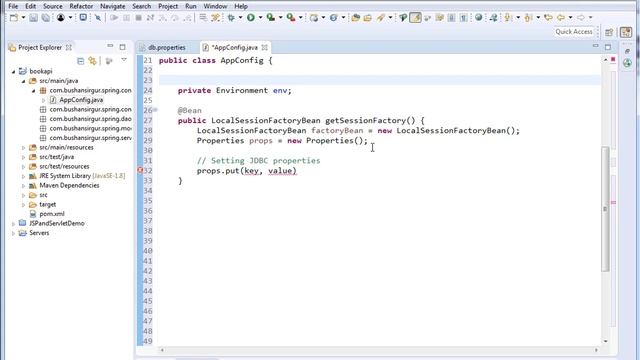Open the Navigate menu
The image size is (640, 360).
pos(113,6)
